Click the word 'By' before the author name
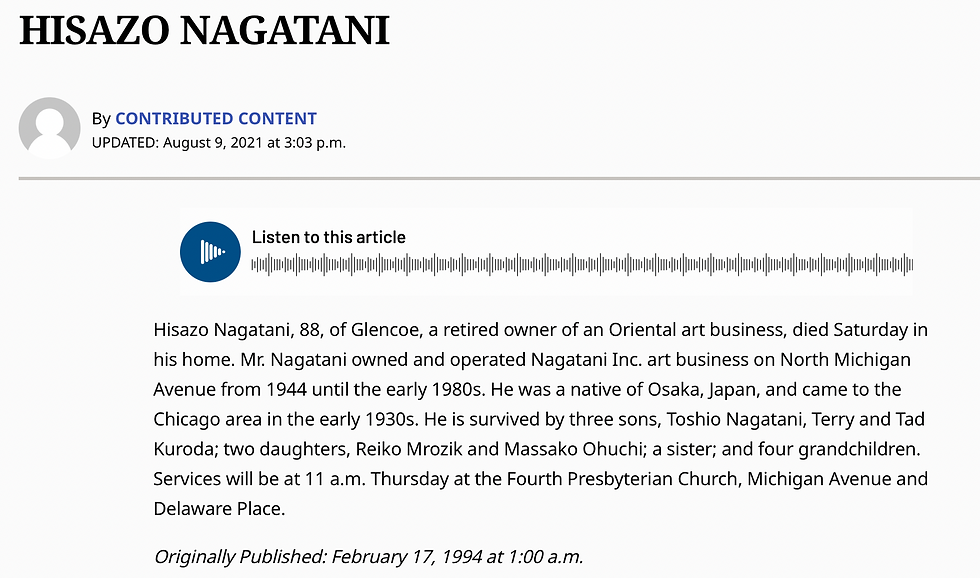The image size is (980, 578). pyautogui.click(x=101, y=119)
